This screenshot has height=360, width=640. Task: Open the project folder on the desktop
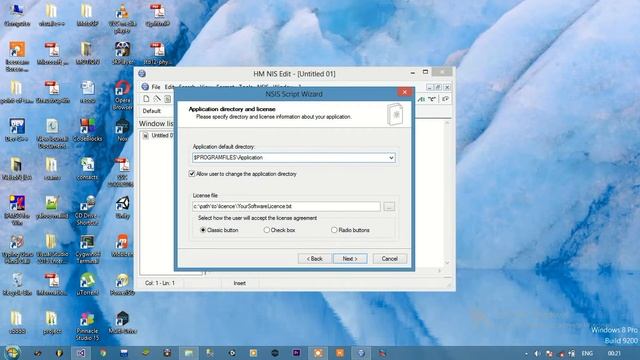pos(52,322)
